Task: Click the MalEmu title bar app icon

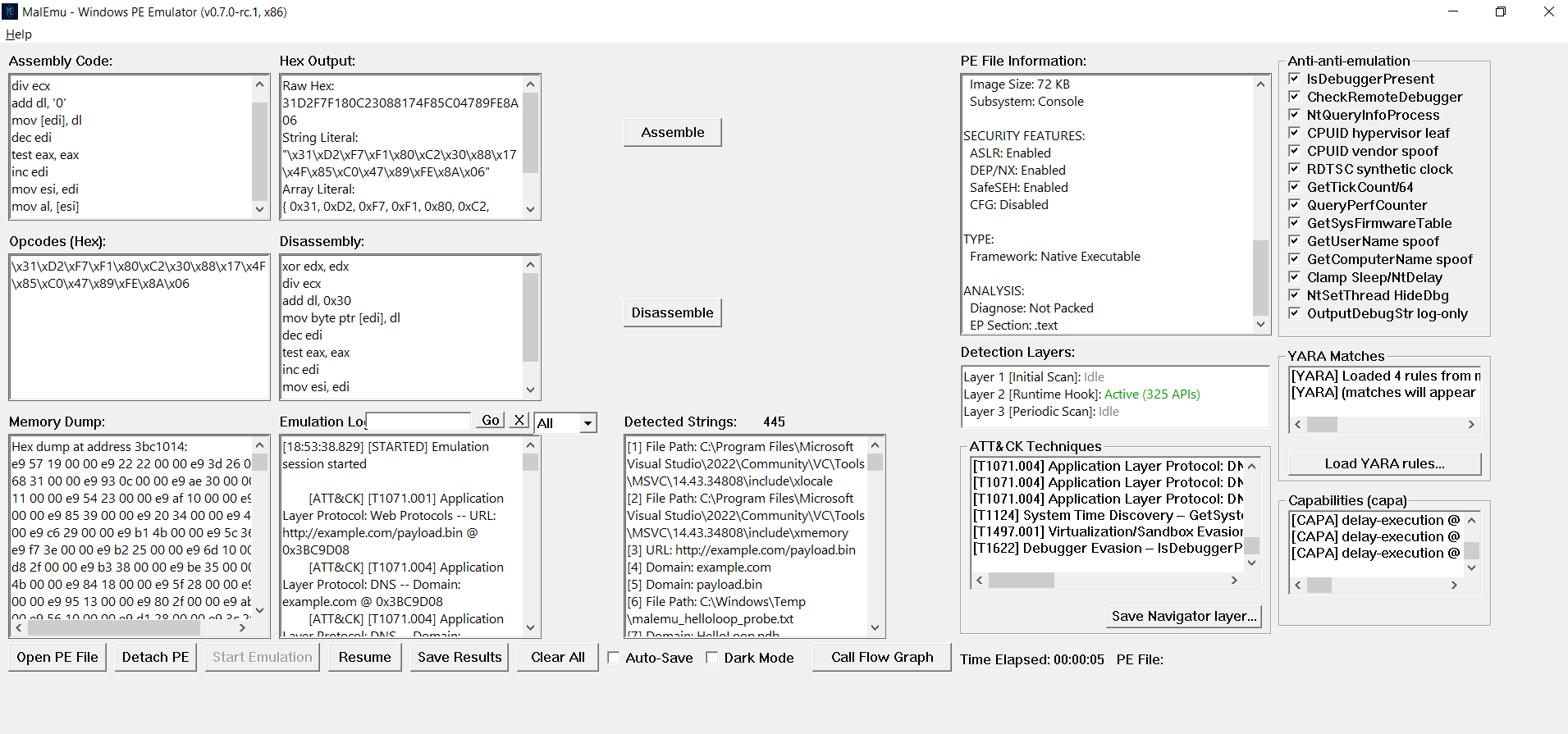Action: [x=10, y=11]
